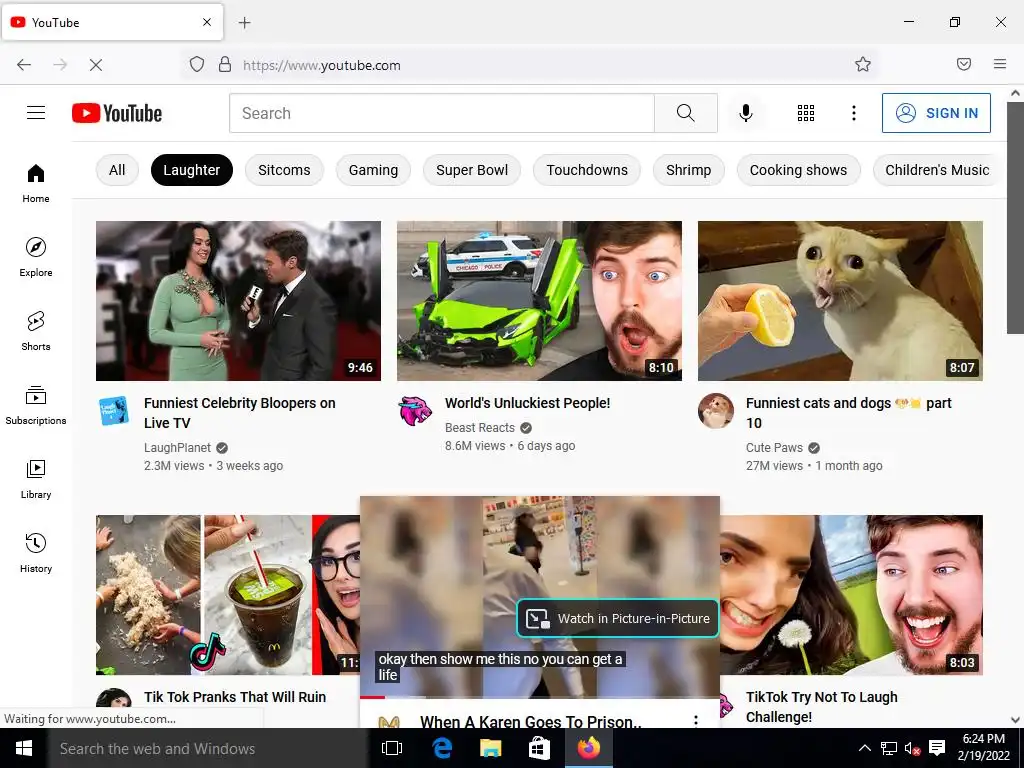
Task: Click in the YouTube Search field
Action: pyautogui.click(x=441, y=113)
